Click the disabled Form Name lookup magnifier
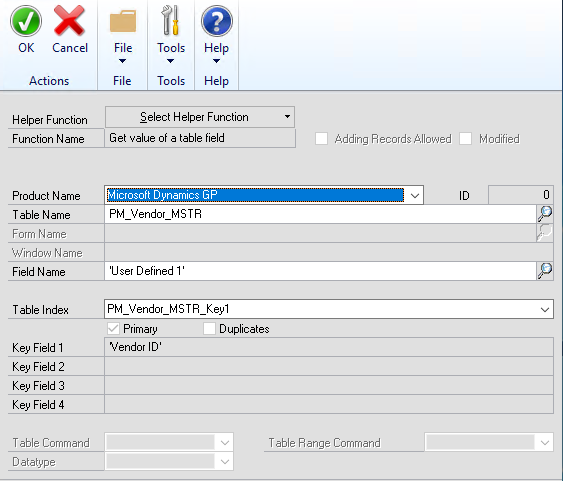563x481 pixels. [x=545, y=233]
